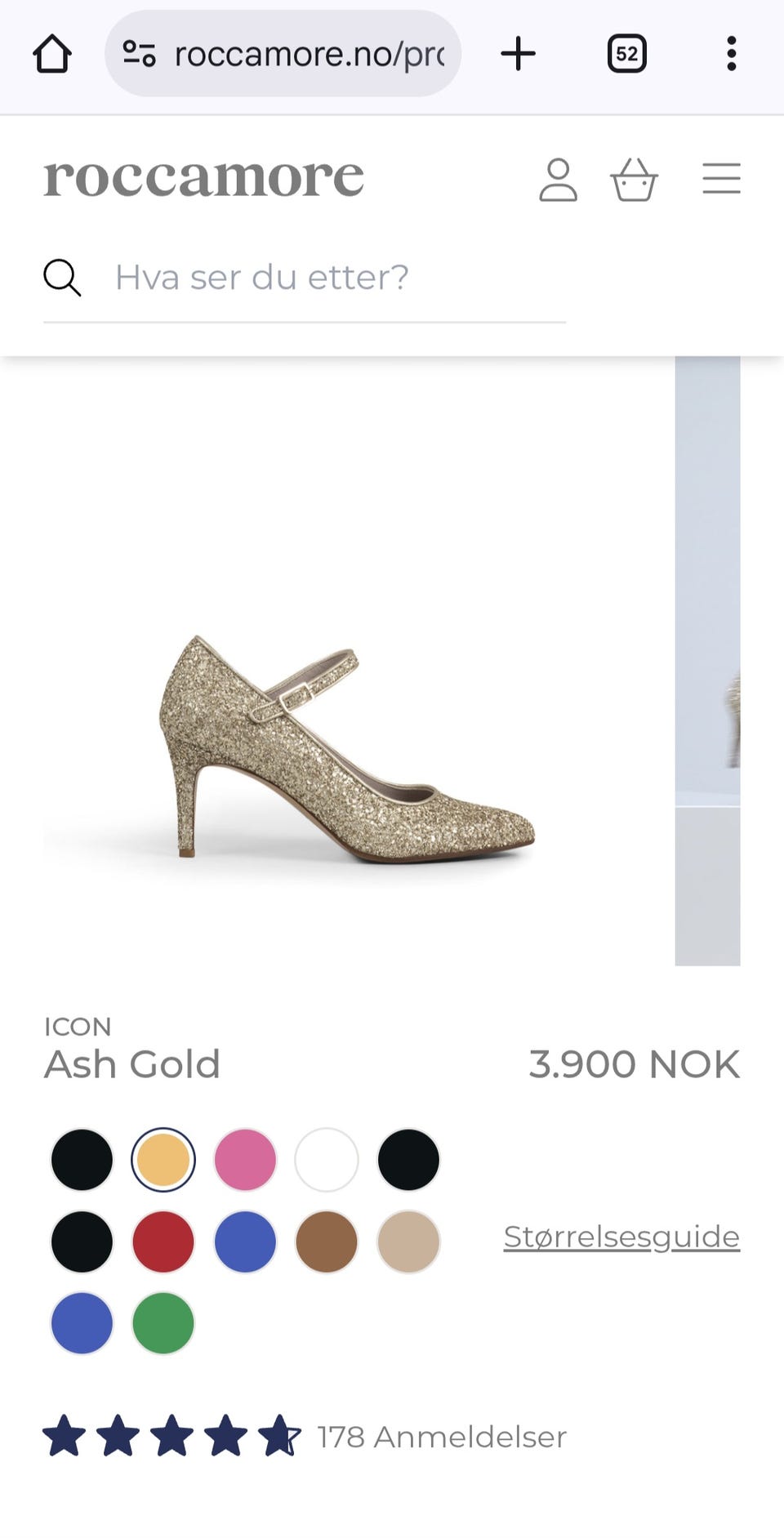Select the pink color swatch
The height and width of the screenshot is (1538, 784).
tap(245, 1160)
